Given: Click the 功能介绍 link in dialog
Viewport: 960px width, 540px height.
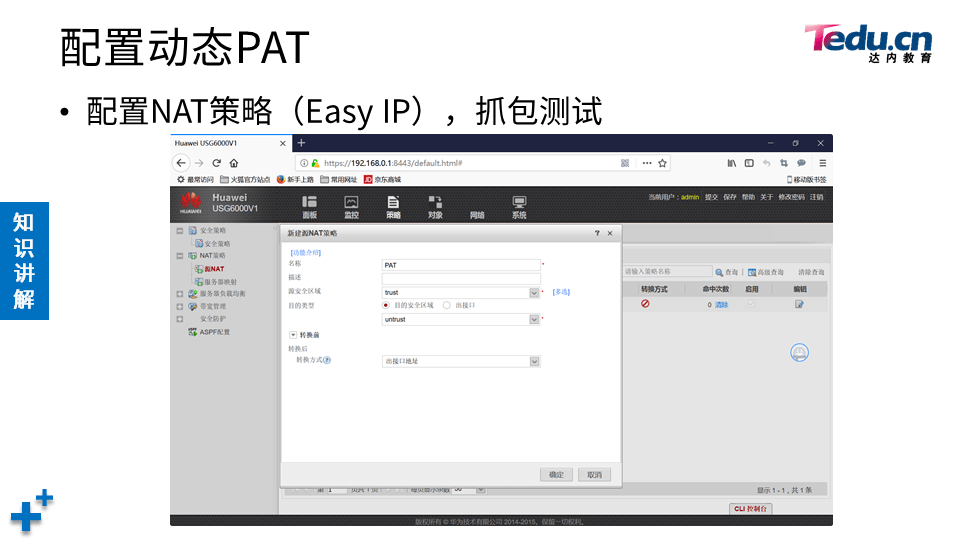Looking at the screenshot, I should 306,252.
